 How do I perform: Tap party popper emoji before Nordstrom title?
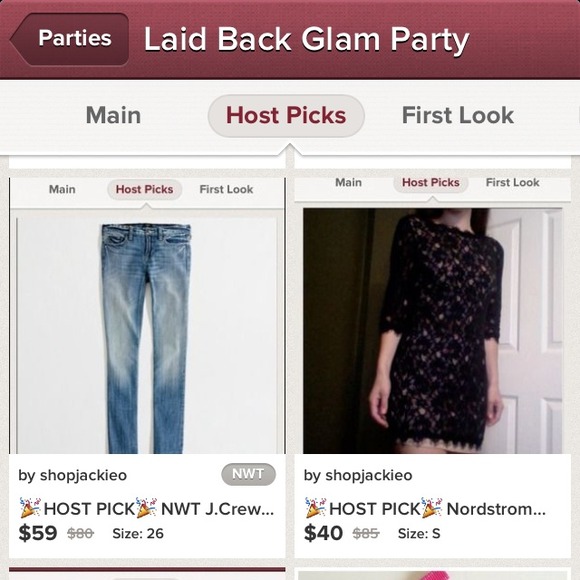click(x=316, y=508)
